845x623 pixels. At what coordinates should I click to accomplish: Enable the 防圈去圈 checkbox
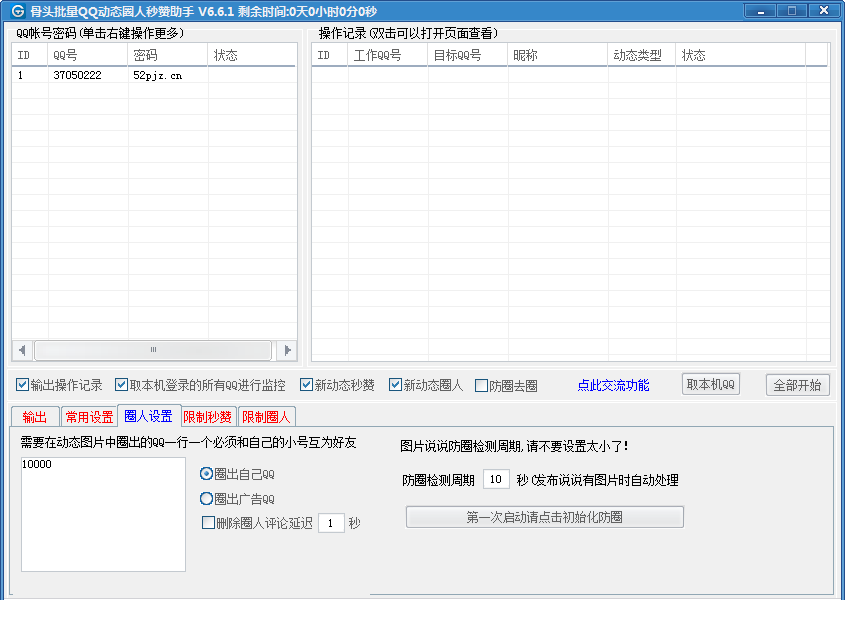[x=481, y=385]
